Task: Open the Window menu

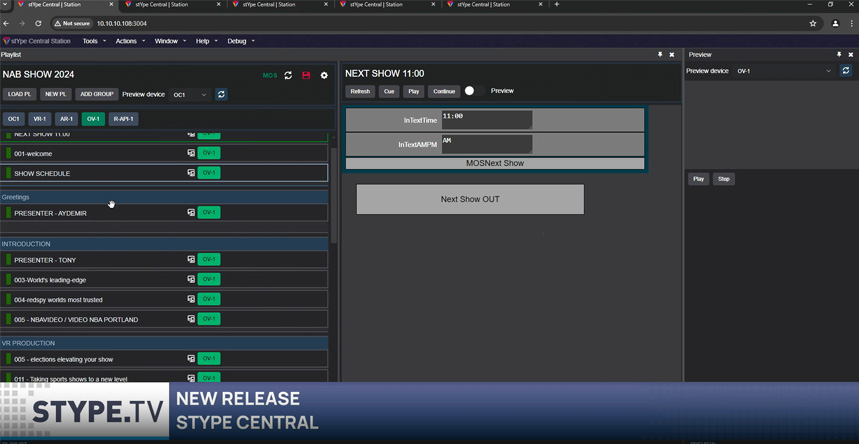Action: [170, 41]
